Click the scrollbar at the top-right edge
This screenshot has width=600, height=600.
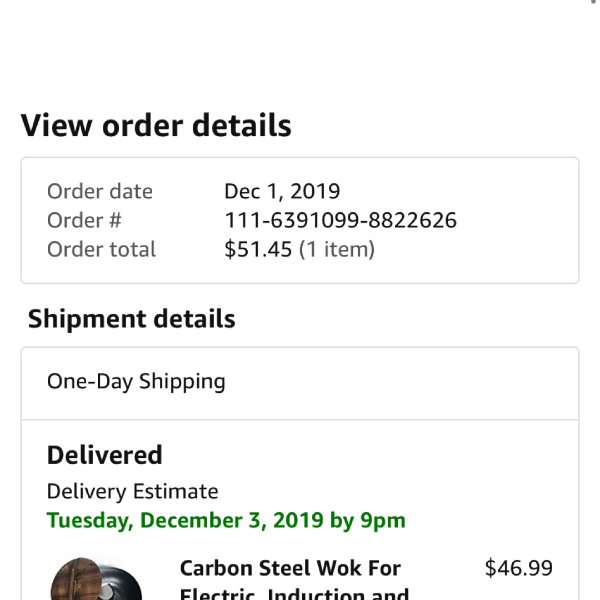[593, 2]
